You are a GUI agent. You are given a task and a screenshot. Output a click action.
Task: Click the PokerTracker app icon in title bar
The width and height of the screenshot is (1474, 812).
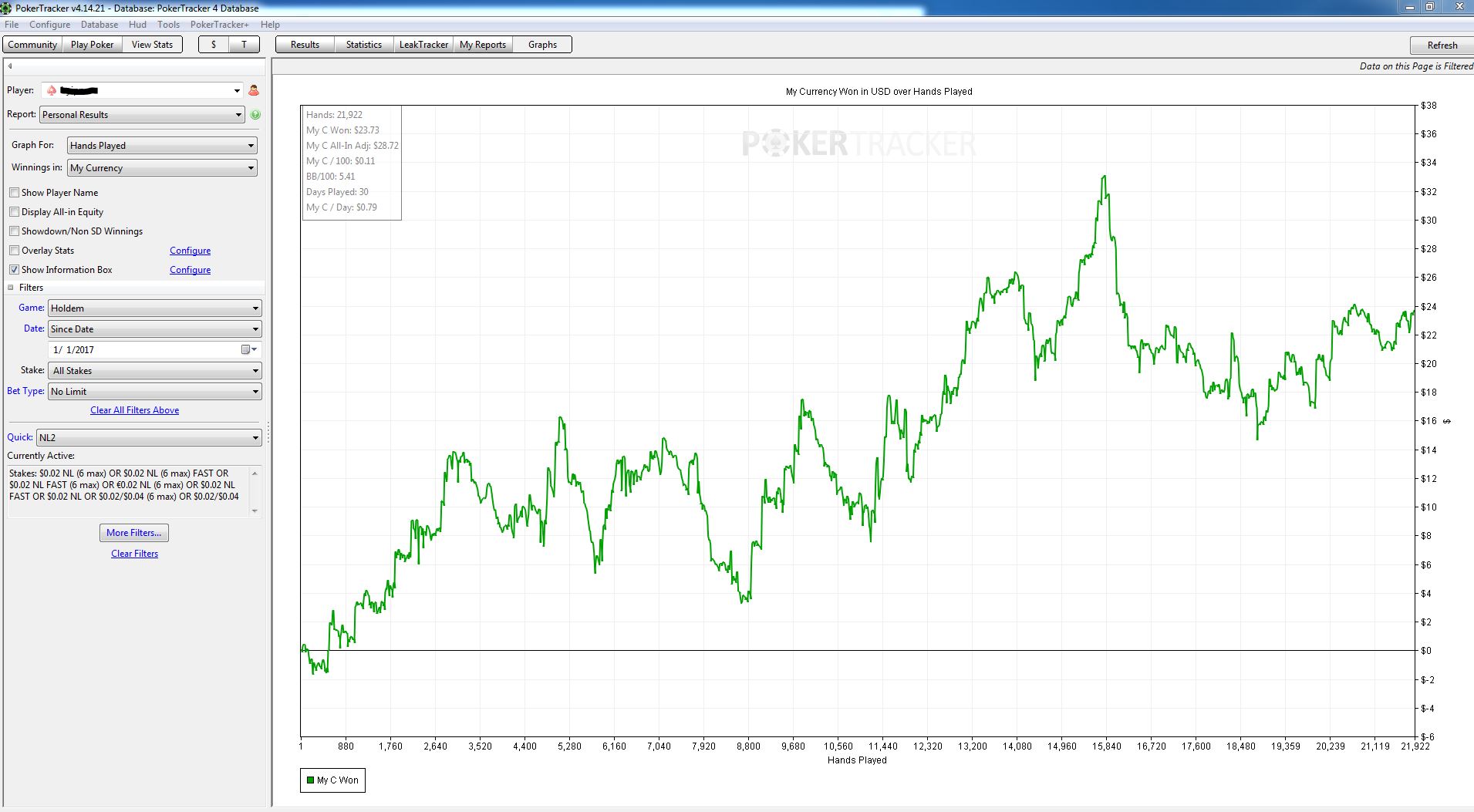tap(6, 8)
